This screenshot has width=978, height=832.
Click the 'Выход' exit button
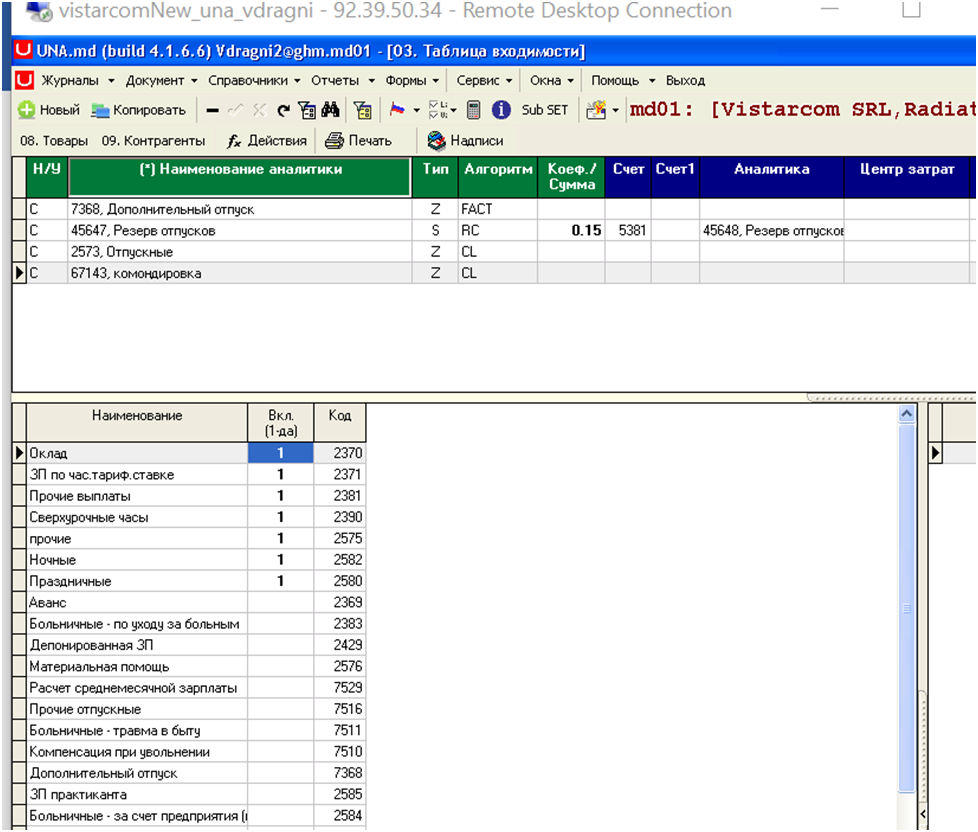click(685, 80)
